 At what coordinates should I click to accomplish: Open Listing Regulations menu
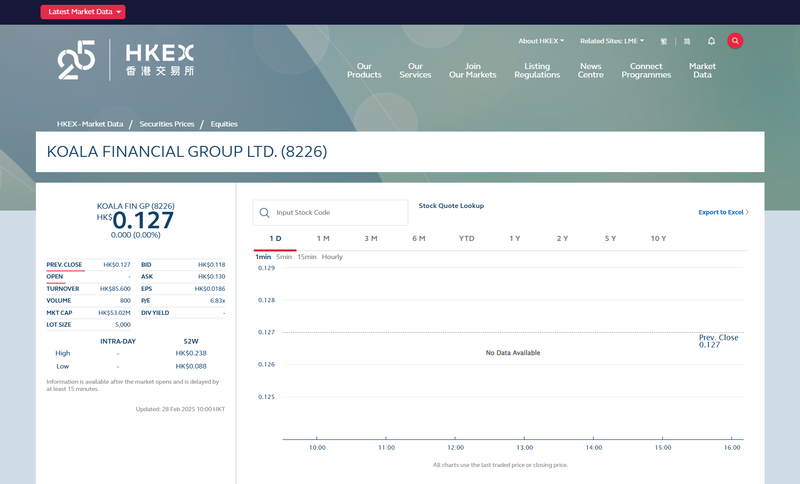coord(537,70)
